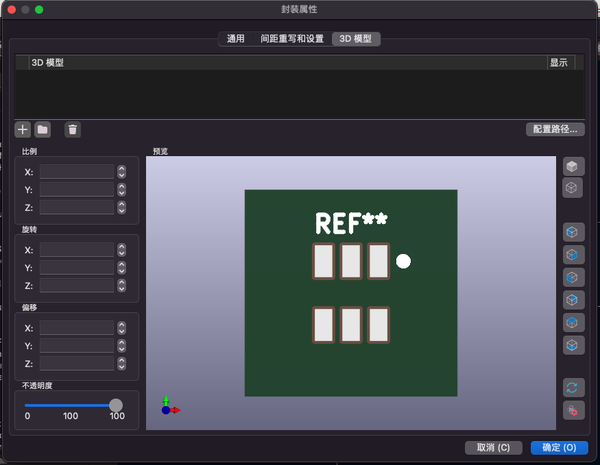The image size is (600, 465).
Task: Click the 偏移 X spin stepper
Action: [122, 328]
